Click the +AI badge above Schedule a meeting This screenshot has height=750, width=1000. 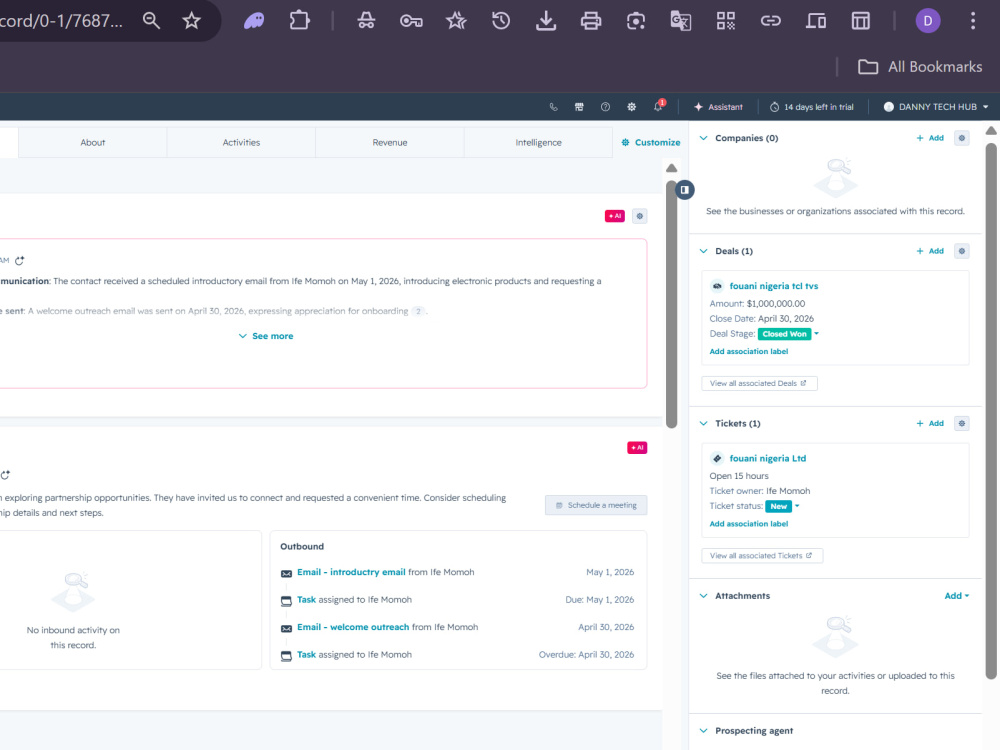point(637,448)
